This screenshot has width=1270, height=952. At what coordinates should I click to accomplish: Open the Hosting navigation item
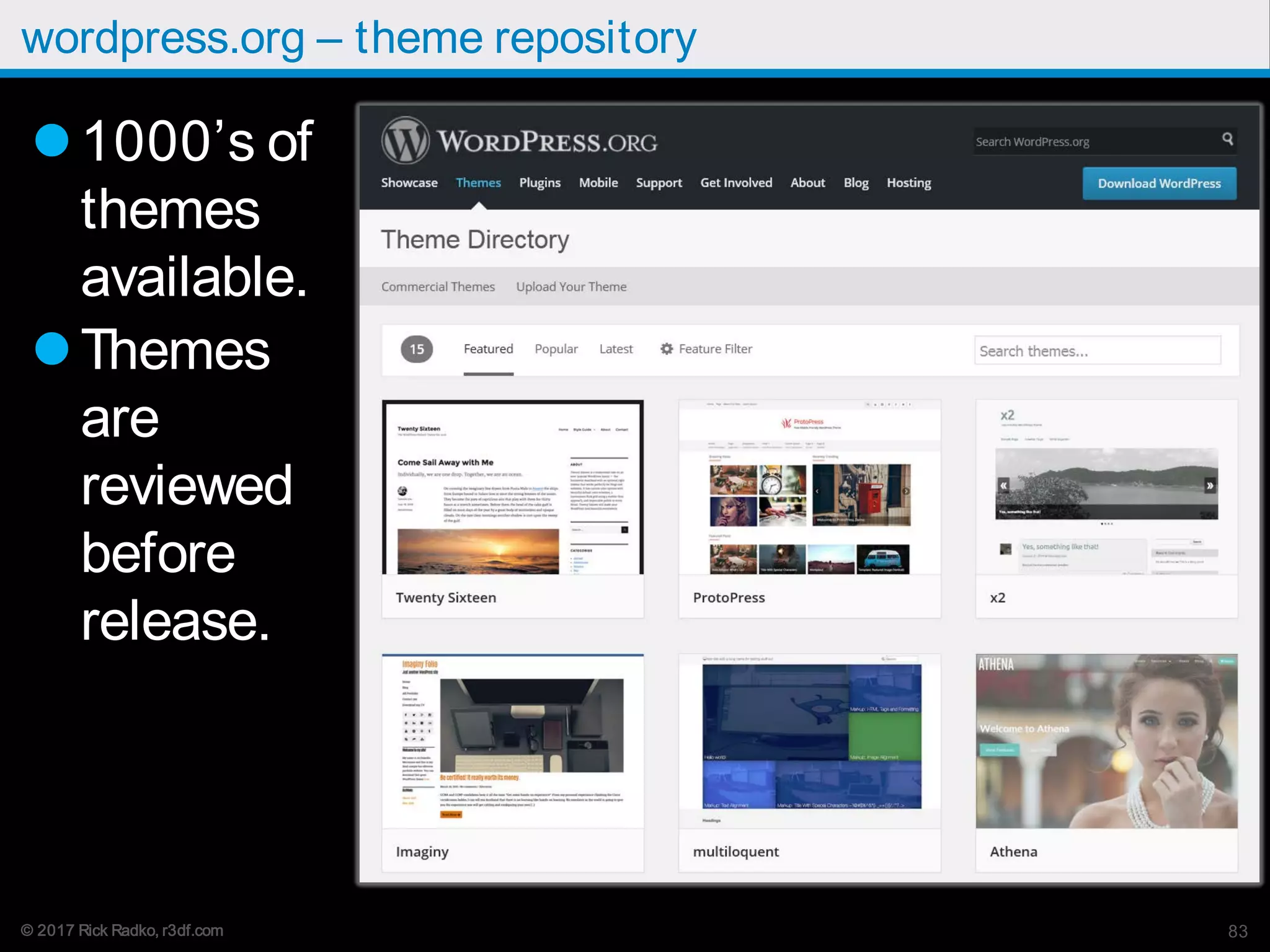tap(909, 183)
